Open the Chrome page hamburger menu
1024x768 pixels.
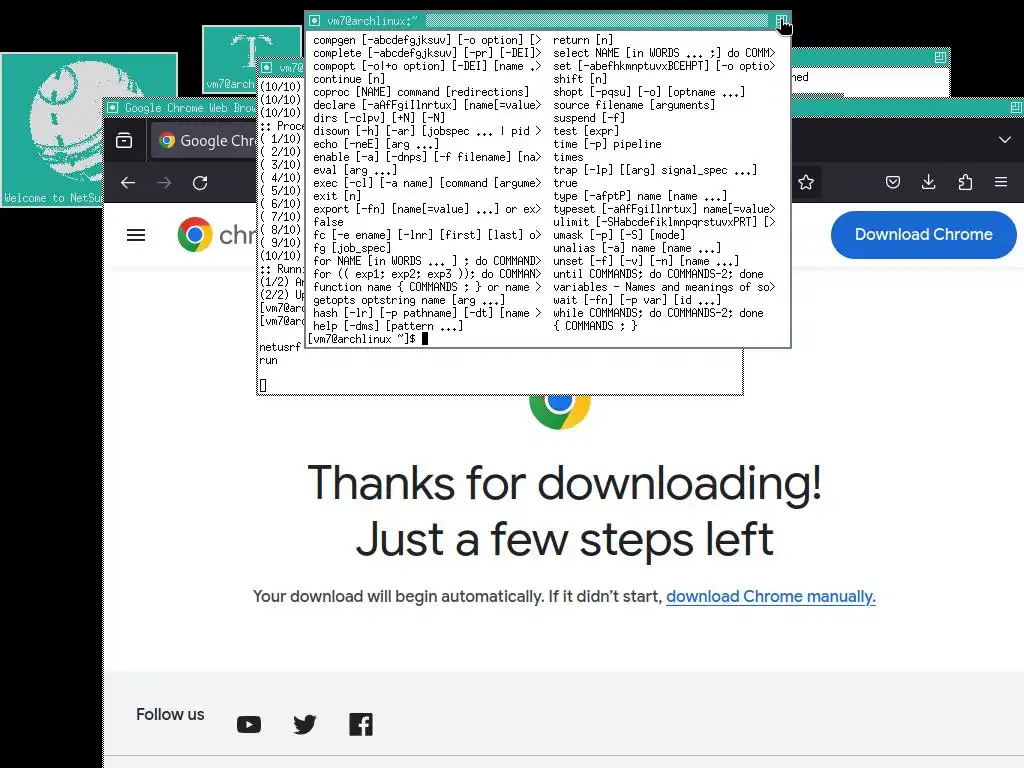click(136, 235)
